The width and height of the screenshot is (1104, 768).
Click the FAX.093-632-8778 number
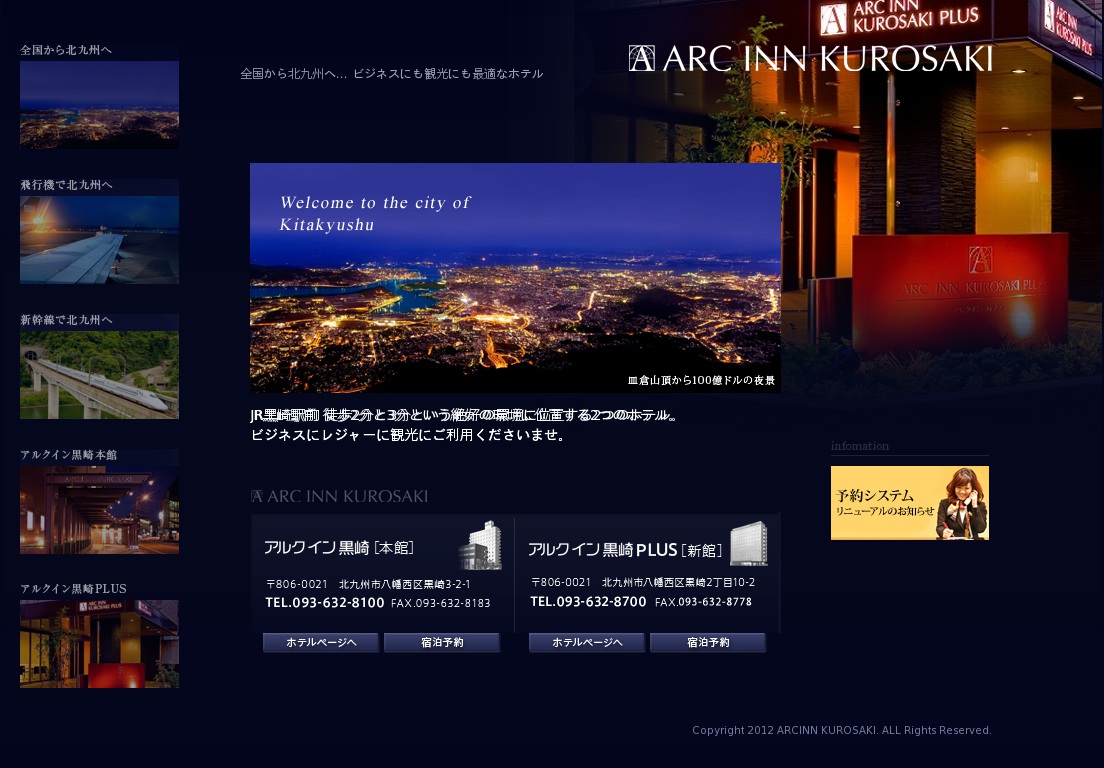(x=703, y=602)
